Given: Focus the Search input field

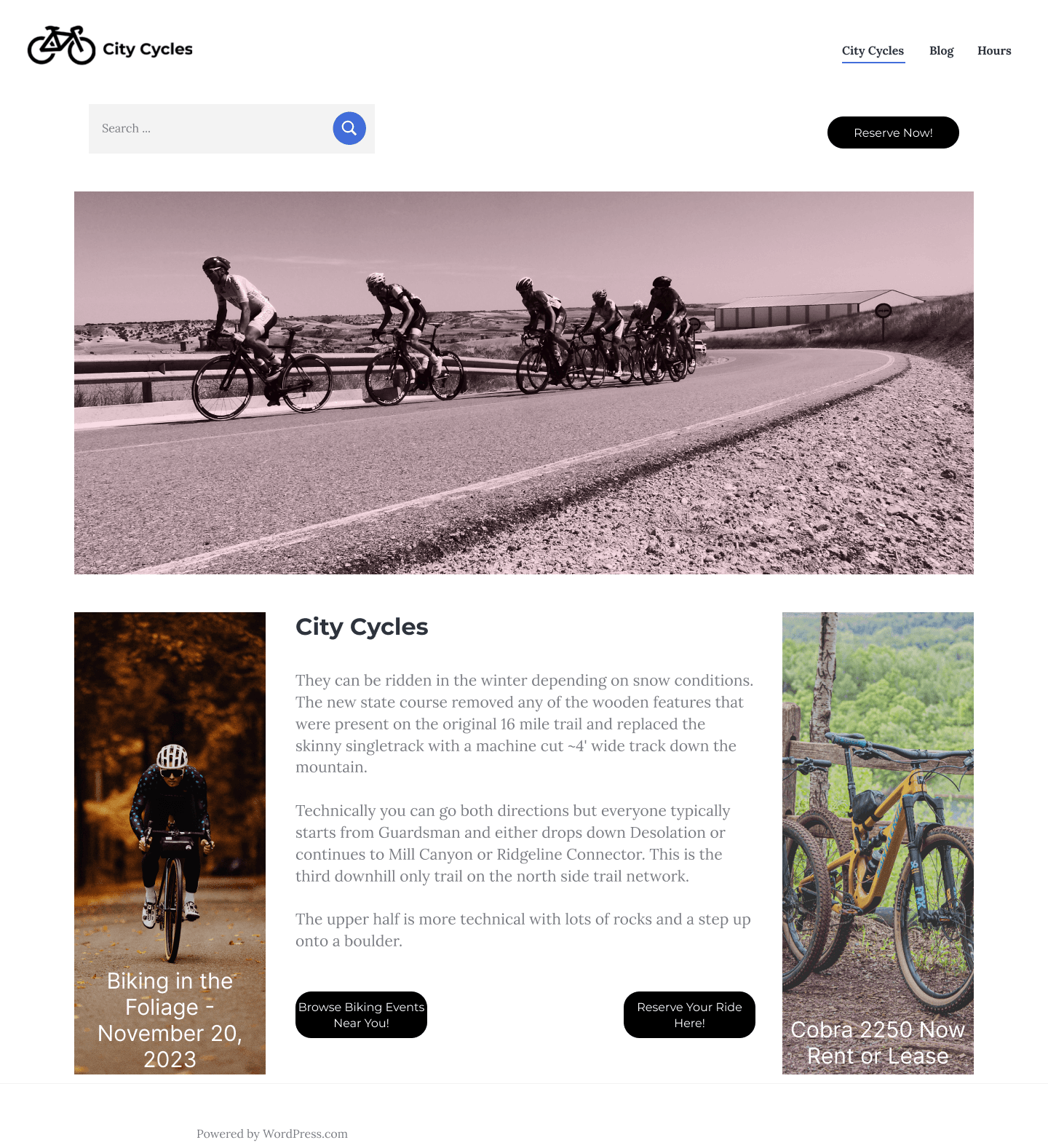Looking at the screenshot, I should coord(211,129).
